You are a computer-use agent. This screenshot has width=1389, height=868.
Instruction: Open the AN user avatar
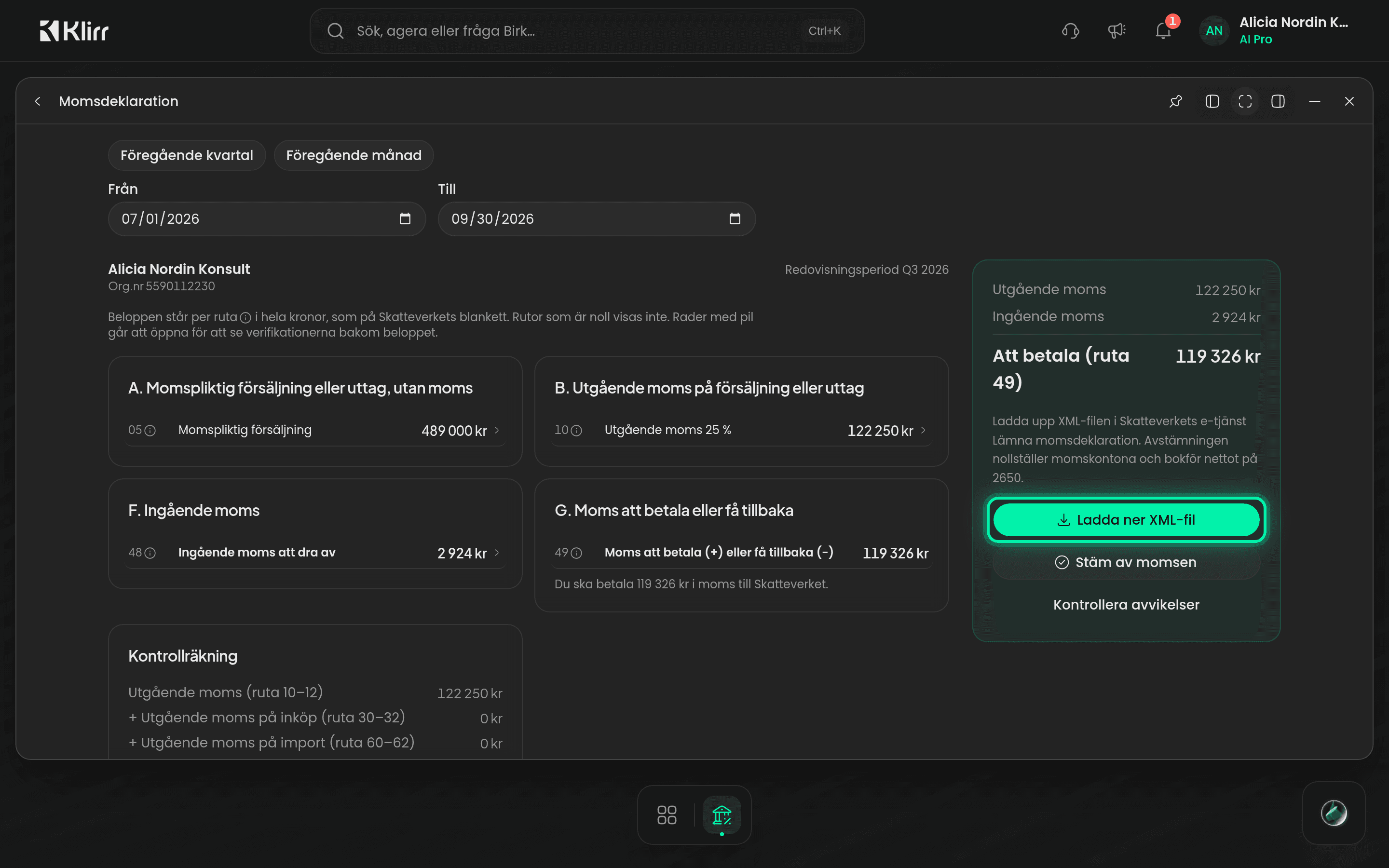(1214, 30)
